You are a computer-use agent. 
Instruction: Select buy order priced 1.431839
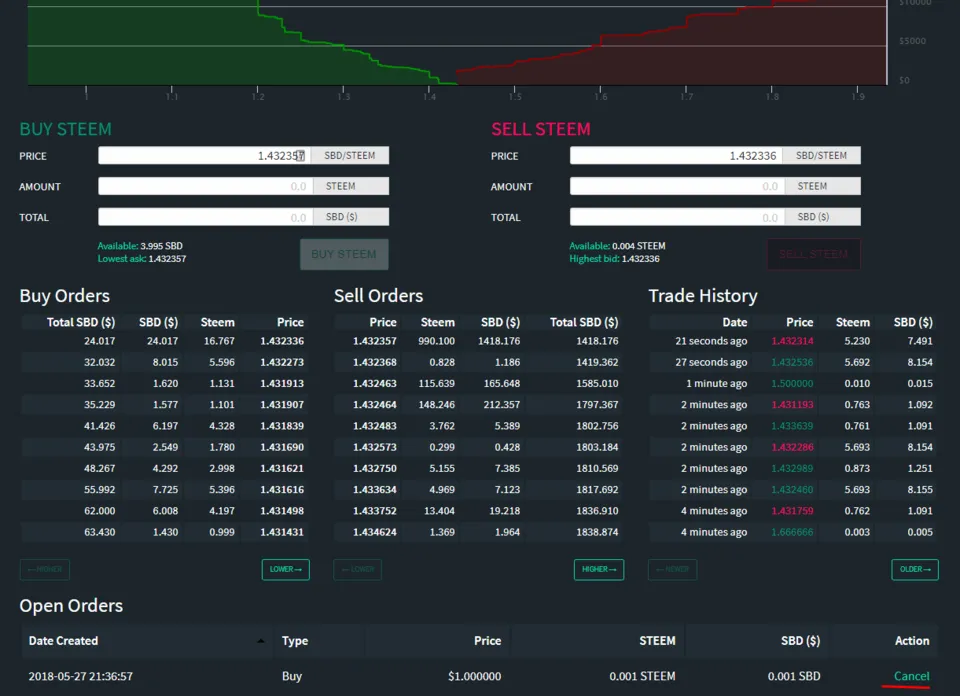tap(164, 426)
